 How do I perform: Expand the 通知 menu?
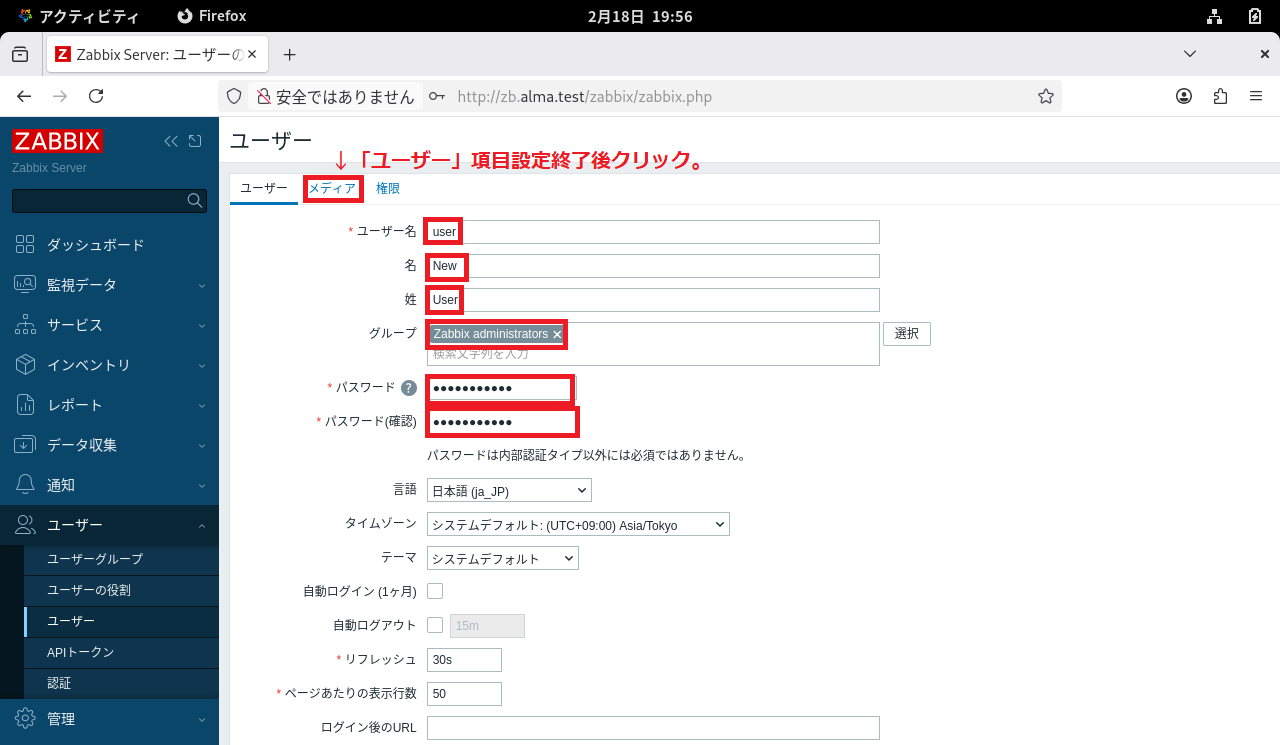pos(202,485)
